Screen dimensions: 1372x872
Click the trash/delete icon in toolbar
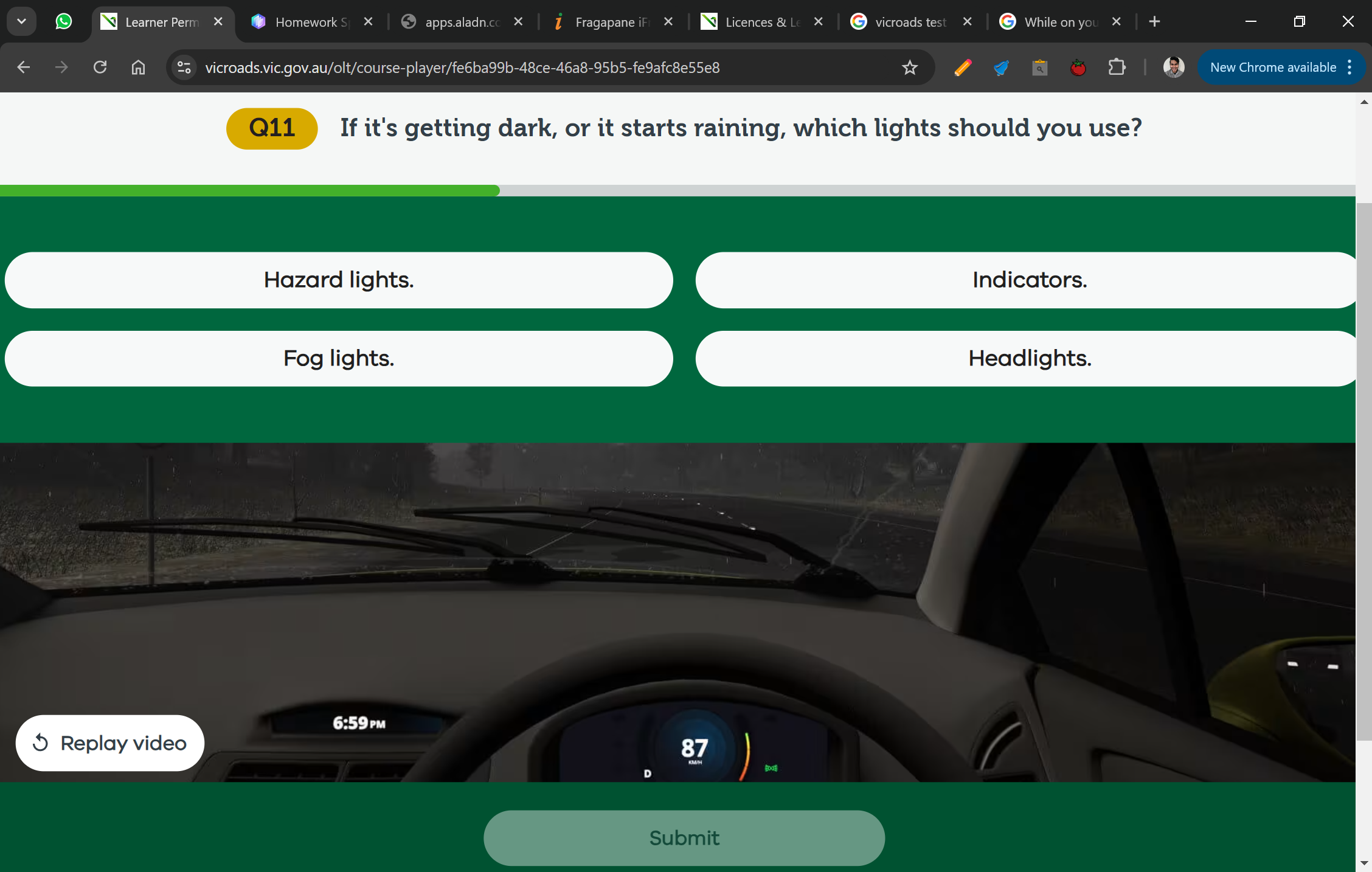tap(1039, 68)
